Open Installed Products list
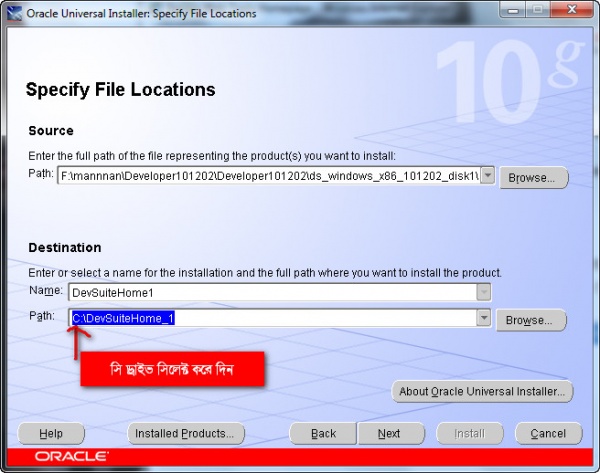 coord(186,434)
